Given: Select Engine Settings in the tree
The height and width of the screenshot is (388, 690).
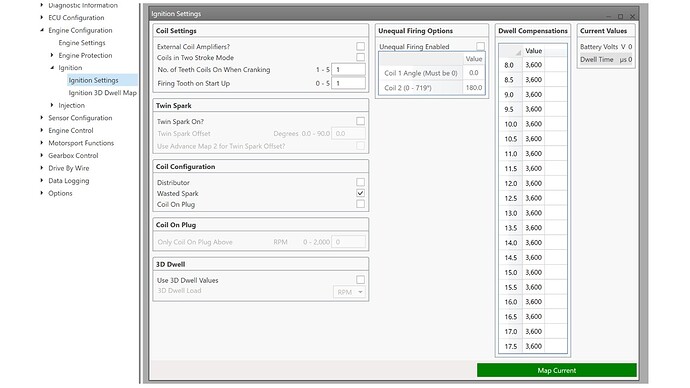Looking at the screenshot, I should [82, 43].
